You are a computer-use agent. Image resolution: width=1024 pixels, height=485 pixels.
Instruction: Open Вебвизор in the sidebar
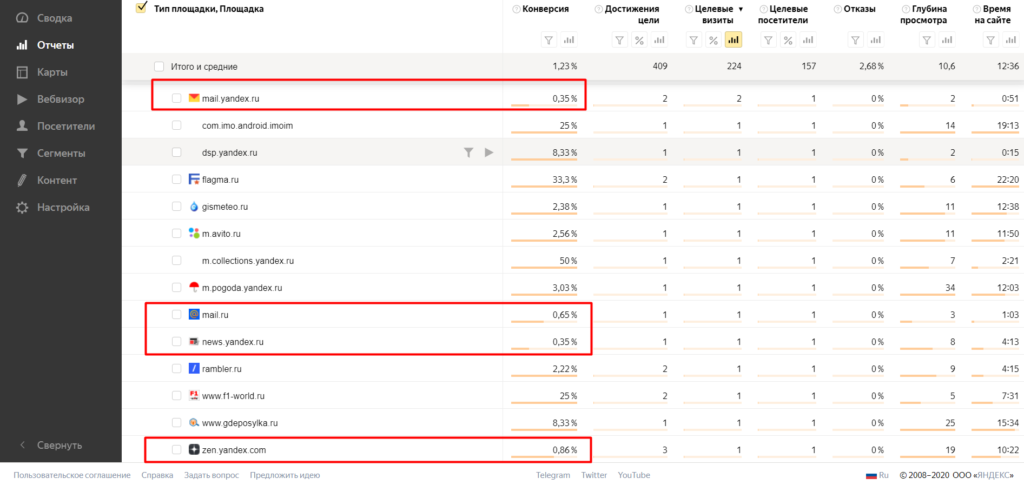click(60, 99)
